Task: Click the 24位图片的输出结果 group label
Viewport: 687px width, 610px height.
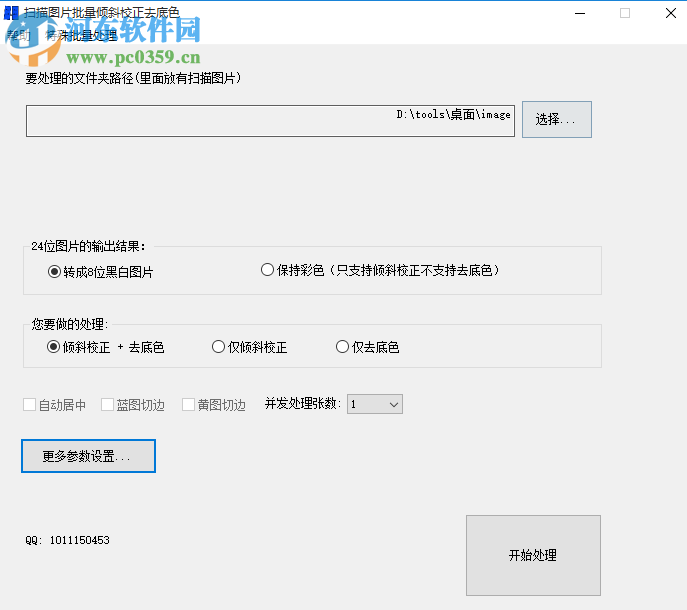Action: point(88,246)
